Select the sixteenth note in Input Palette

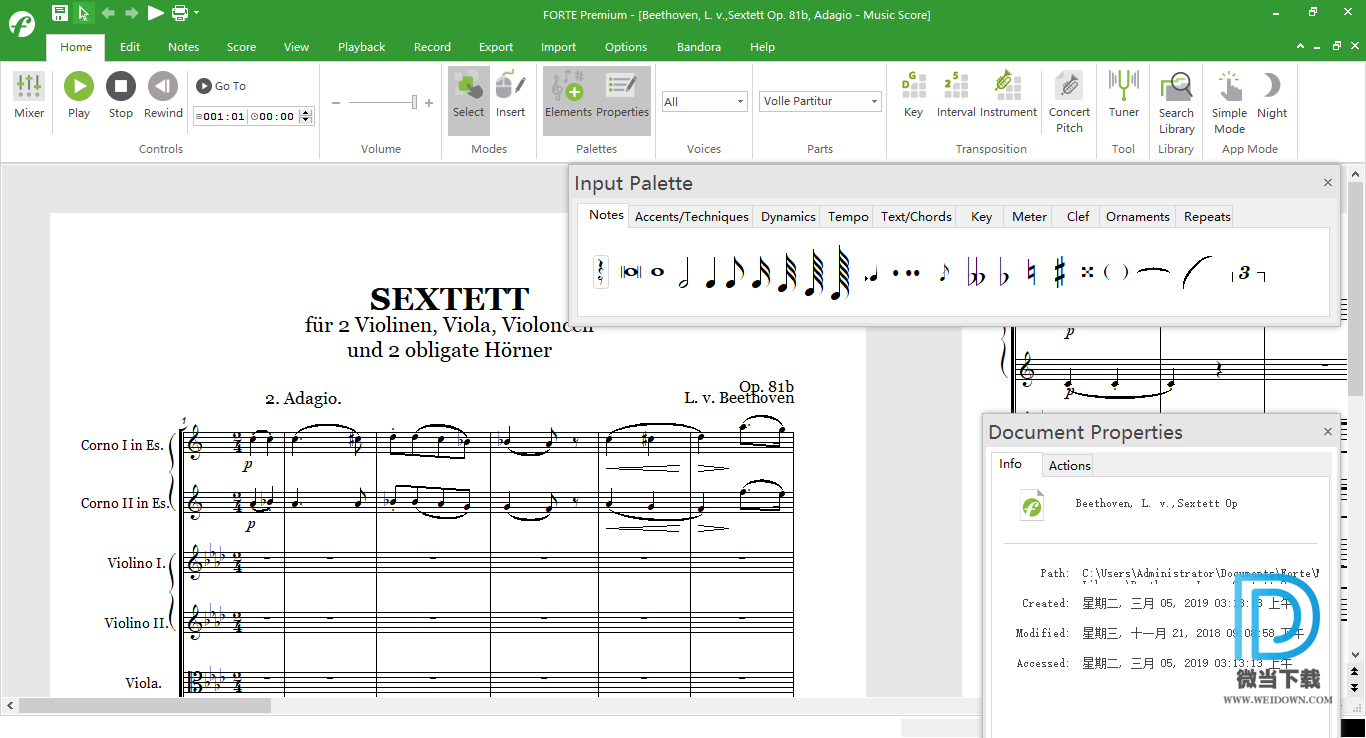[x=760, y=272]
